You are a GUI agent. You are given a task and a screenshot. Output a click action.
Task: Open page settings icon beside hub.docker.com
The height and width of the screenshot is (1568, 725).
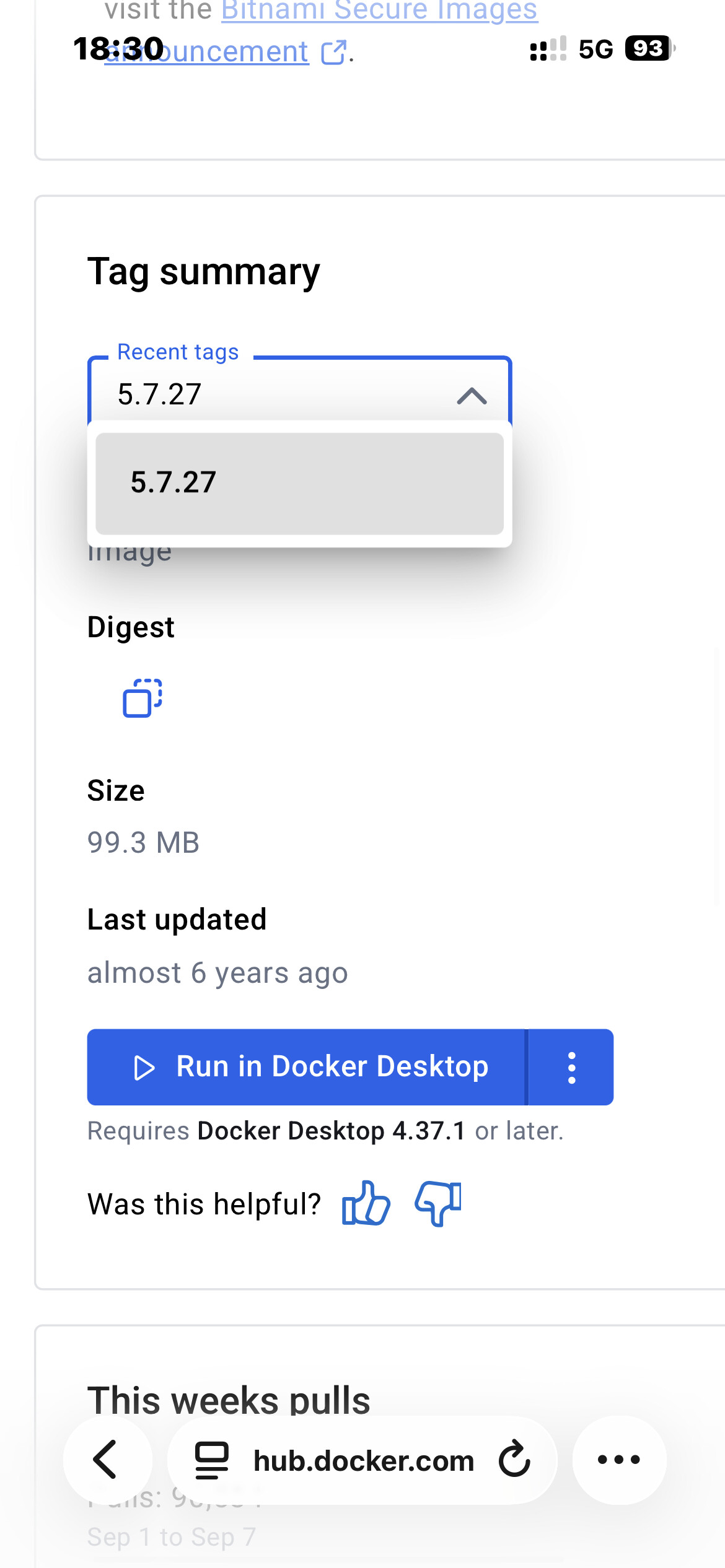(212, 1460)
